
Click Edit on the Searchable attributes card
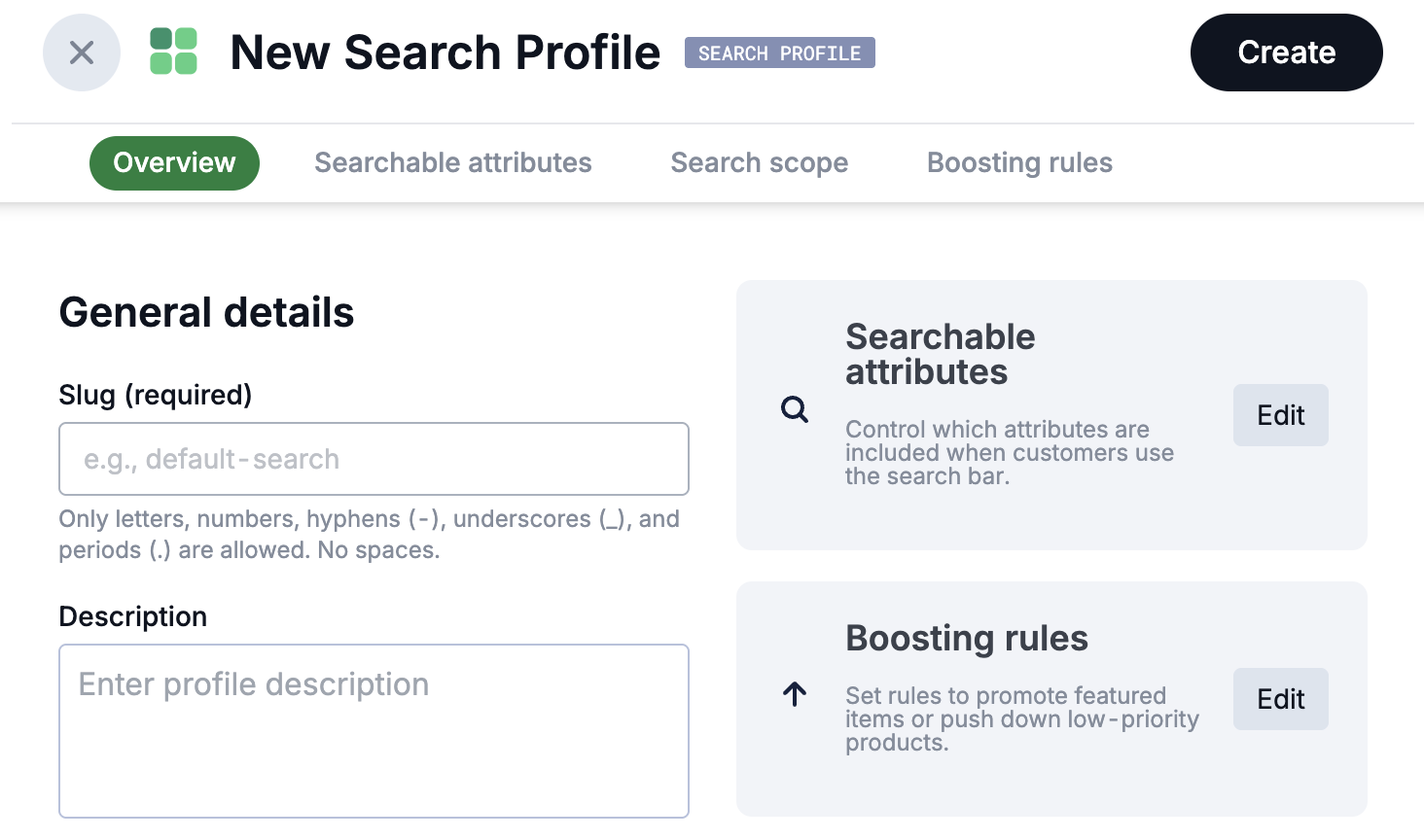pyautogui.click(x=1280, y=415)
